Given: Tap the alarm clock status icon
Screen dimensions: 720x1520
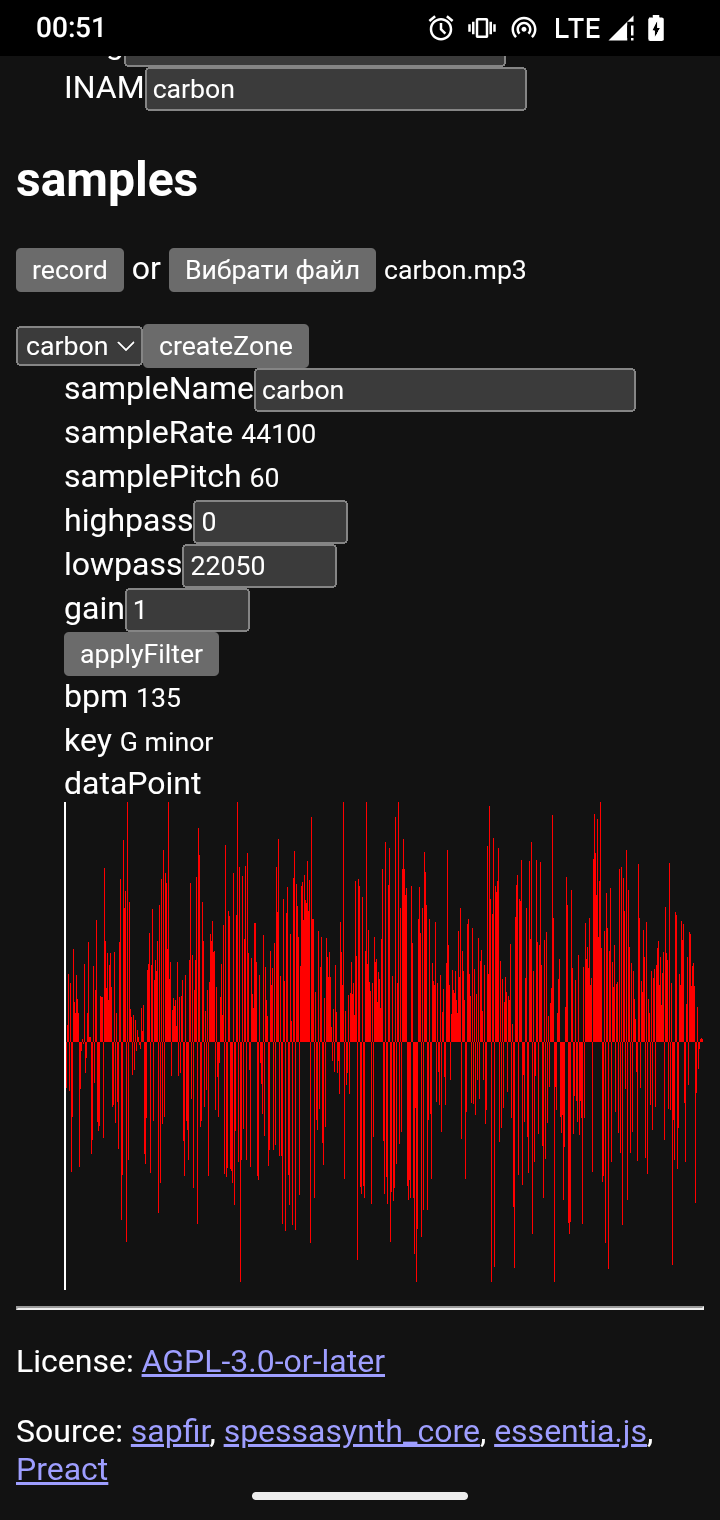Looking at the screenshot, I should click(x=440, y=28).
